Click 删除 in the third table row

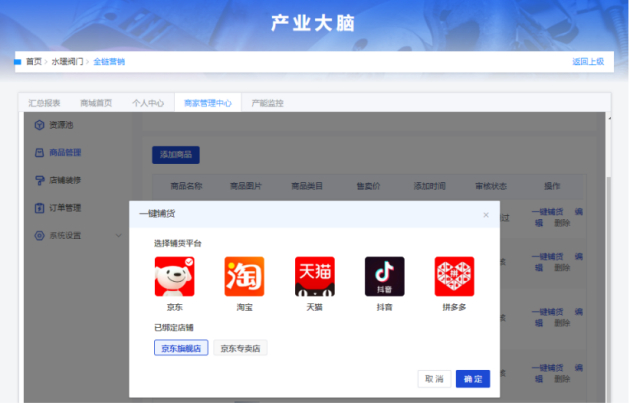pos(562,323)
